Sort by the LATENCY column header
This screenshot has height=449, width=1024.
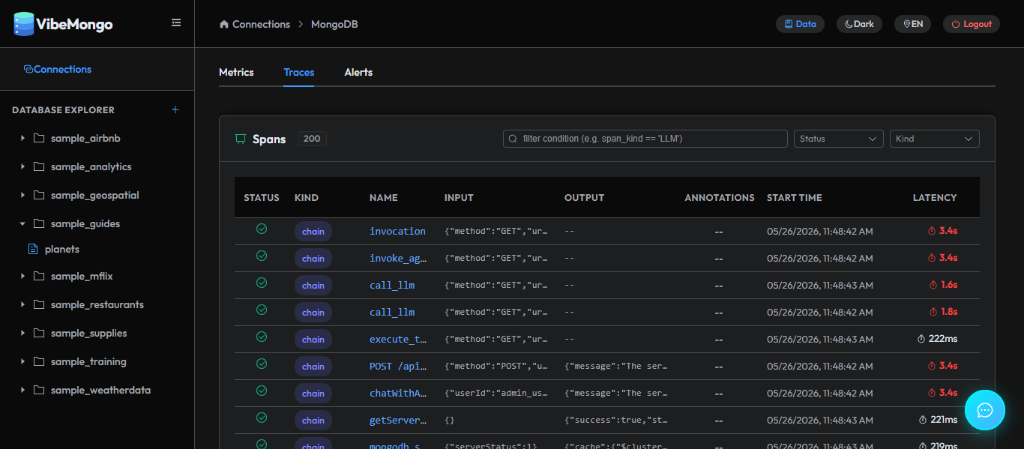tap(935, 197)
